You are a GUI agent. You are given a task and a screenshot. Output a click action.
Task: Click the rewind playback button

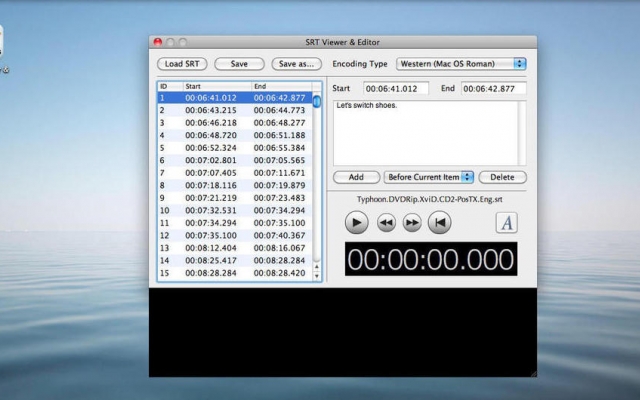tap(386, 223)
